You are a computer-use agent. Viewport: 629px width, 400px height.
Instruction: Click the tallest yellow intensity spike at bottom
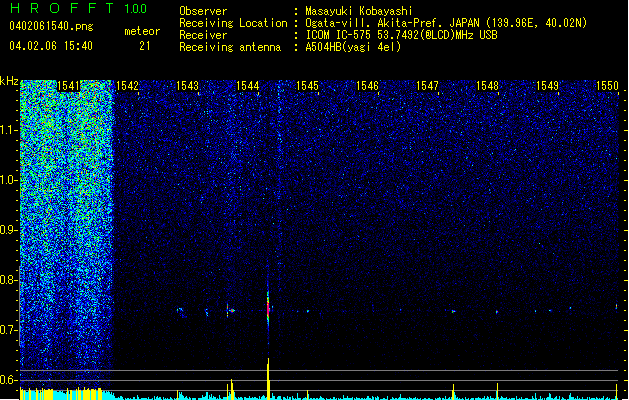point(268,378)
